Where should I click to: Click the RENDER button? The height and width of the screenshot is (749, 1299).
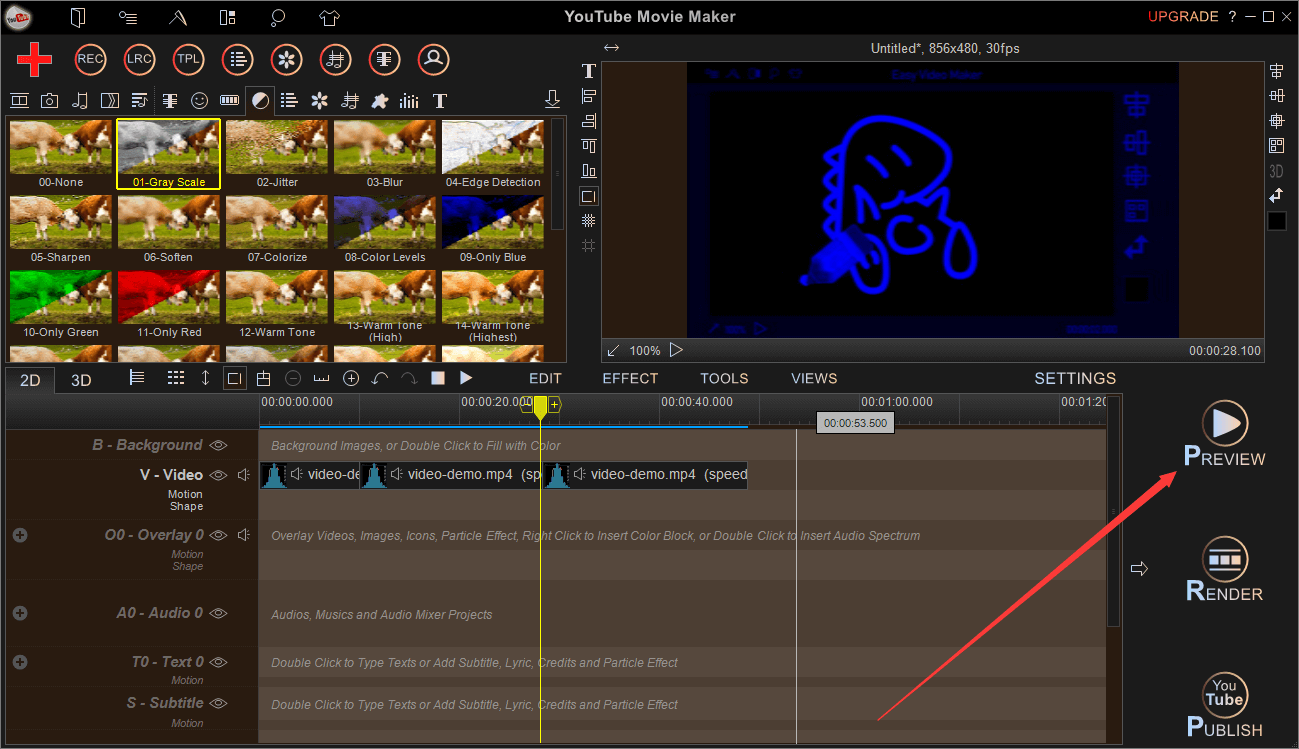pyautogui.click(x=1225, y=569)
